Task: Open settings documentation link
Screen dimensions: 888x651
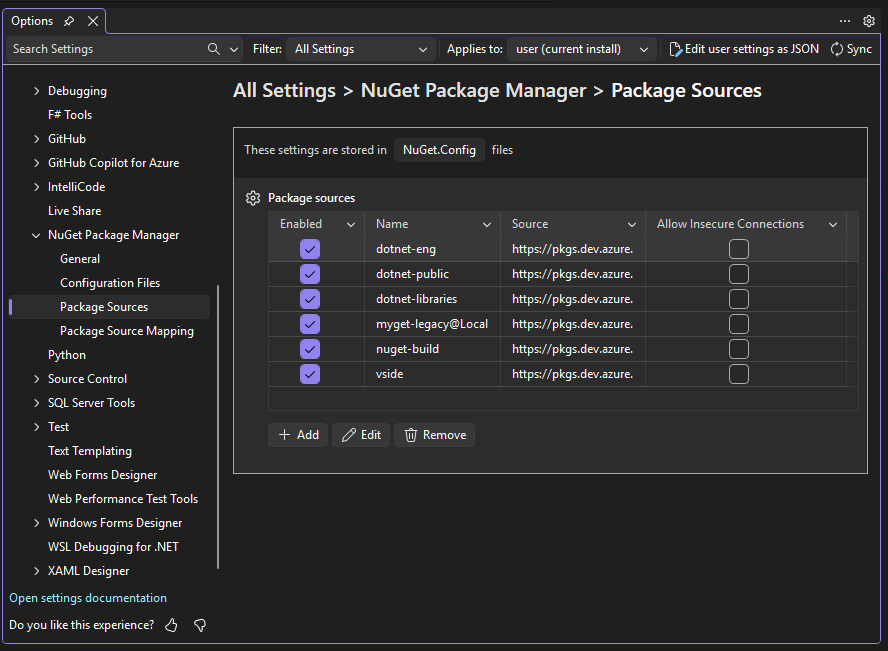Action: [86, 597]
